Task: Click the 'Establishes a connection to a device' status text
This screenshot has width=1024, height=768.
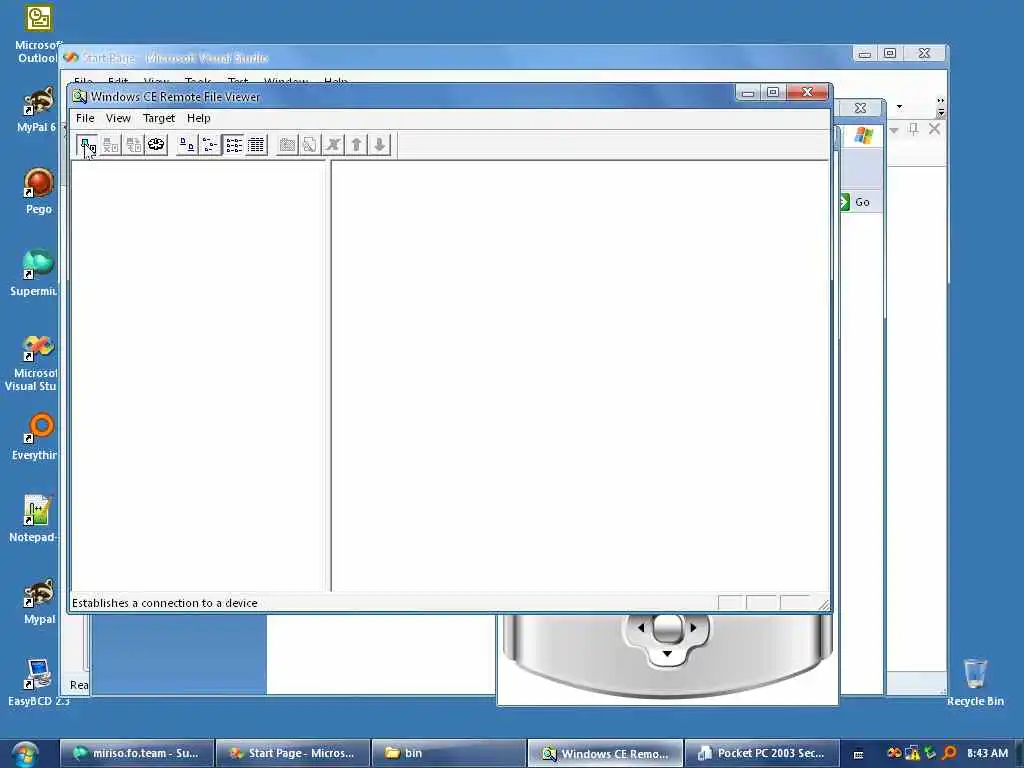Action: click(x=165, y=603)
